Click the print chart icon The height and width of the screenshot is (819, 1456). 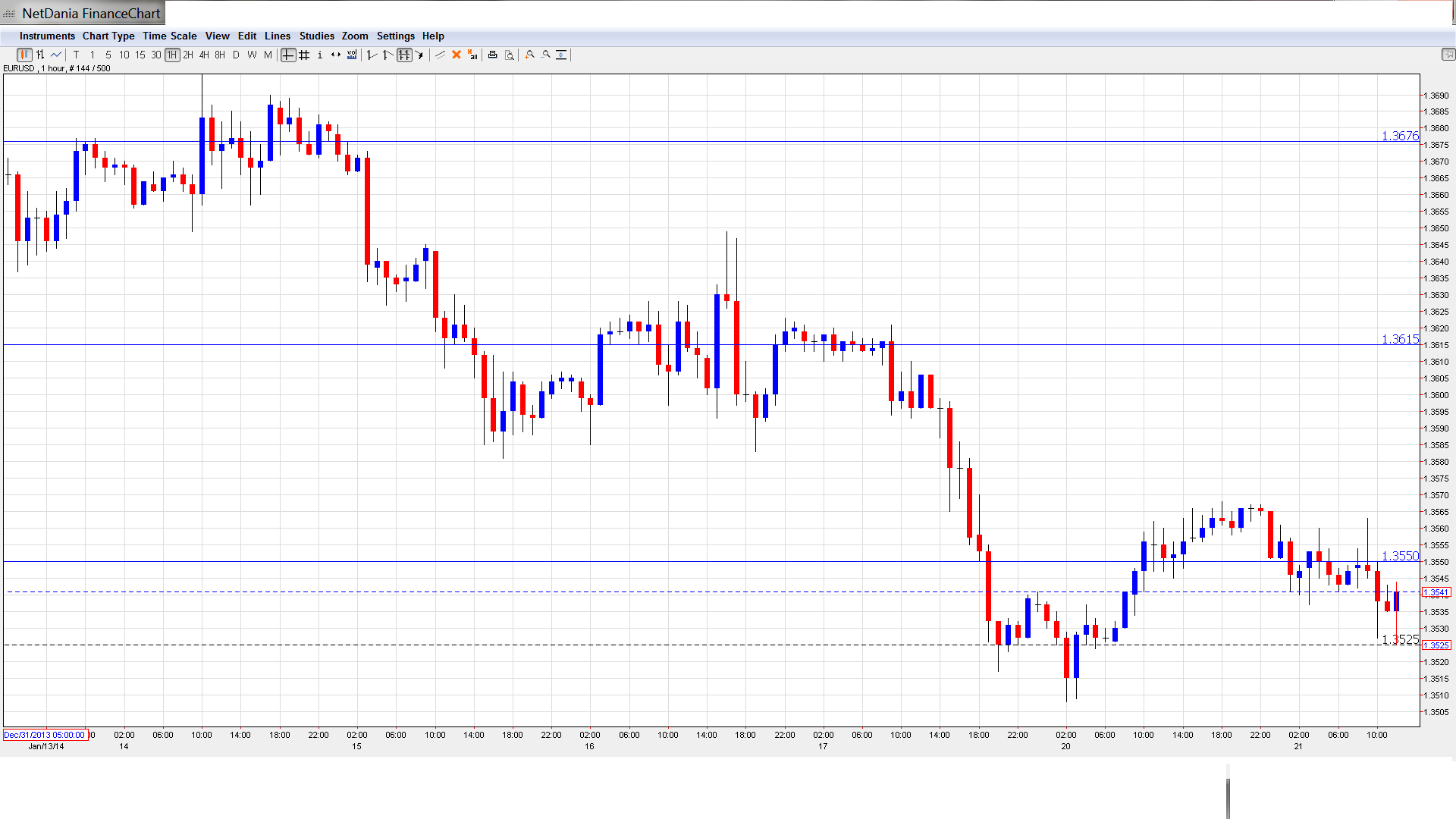(493, 55)
